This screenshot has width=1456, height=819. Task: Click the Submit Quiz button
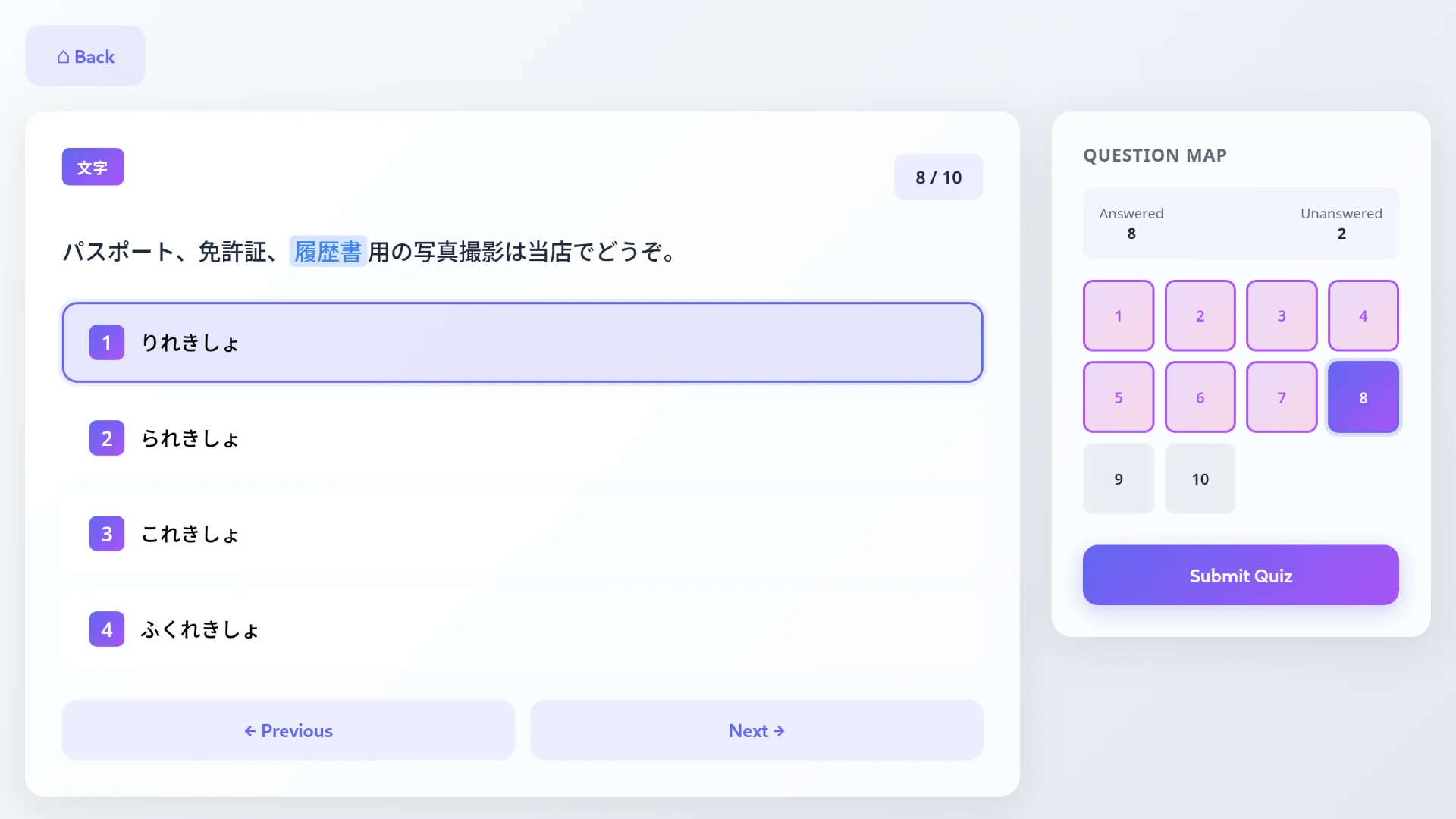(1240, 575)
